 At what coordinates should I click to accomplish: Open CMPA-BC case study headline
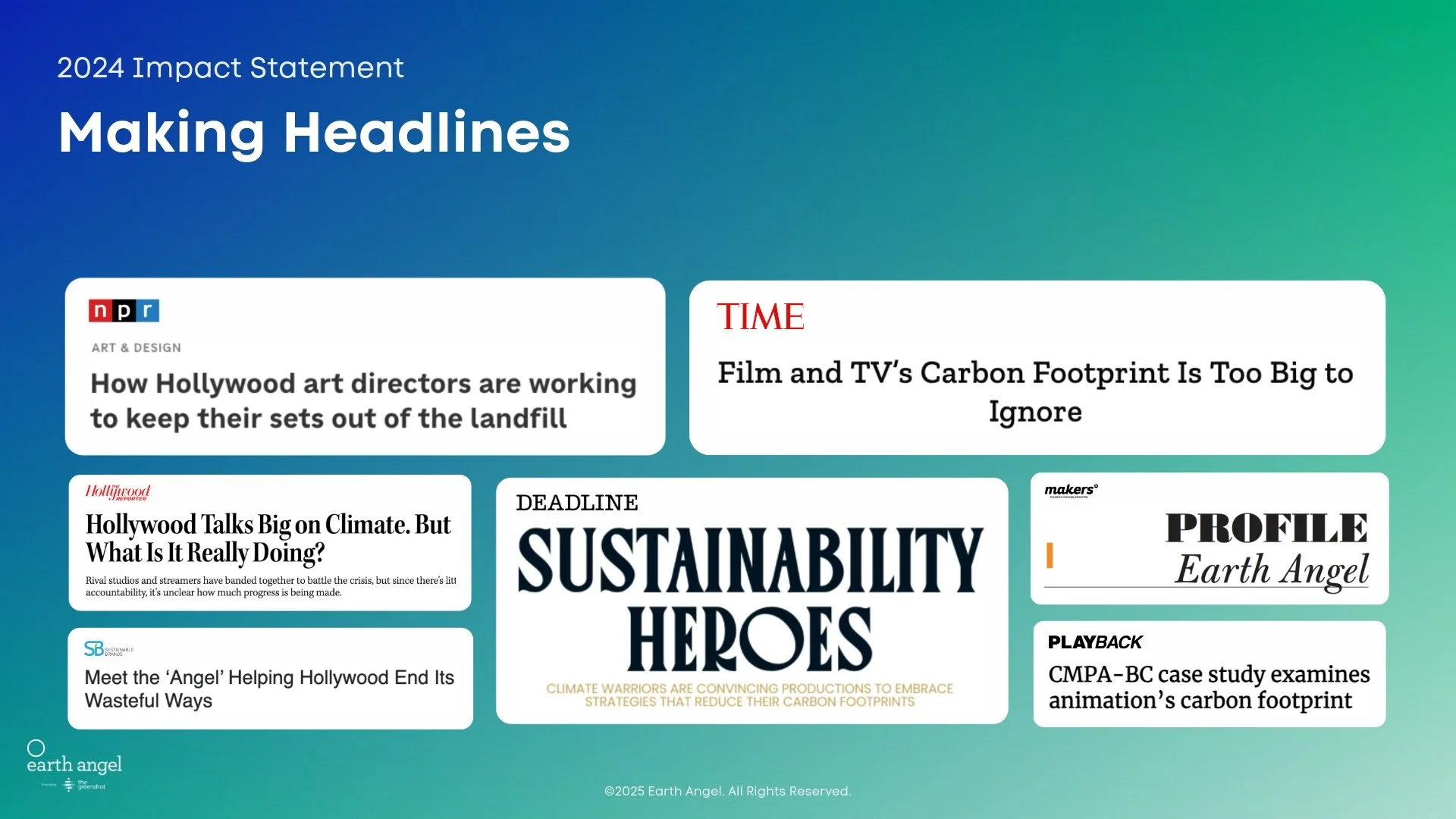tap(1208, 687)
